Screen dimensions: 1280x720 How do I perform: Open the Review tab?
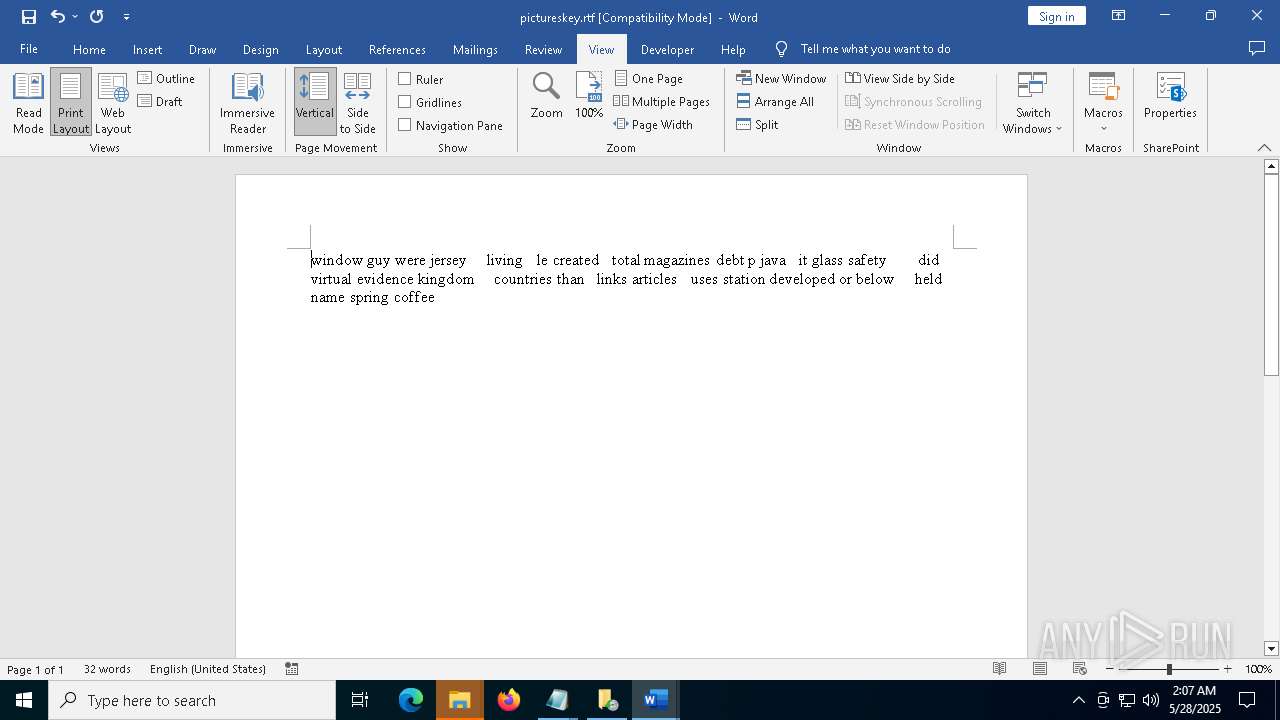click(x=543, y=49)
